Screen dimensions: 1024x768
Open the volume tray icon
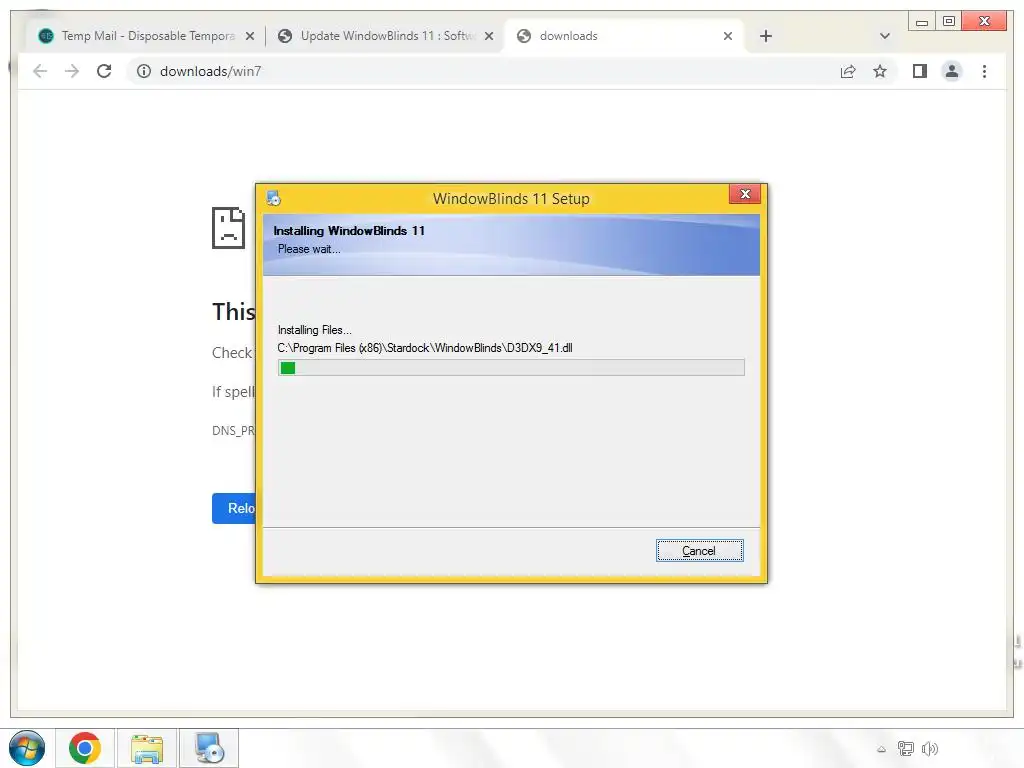click(x=930, y=748)
